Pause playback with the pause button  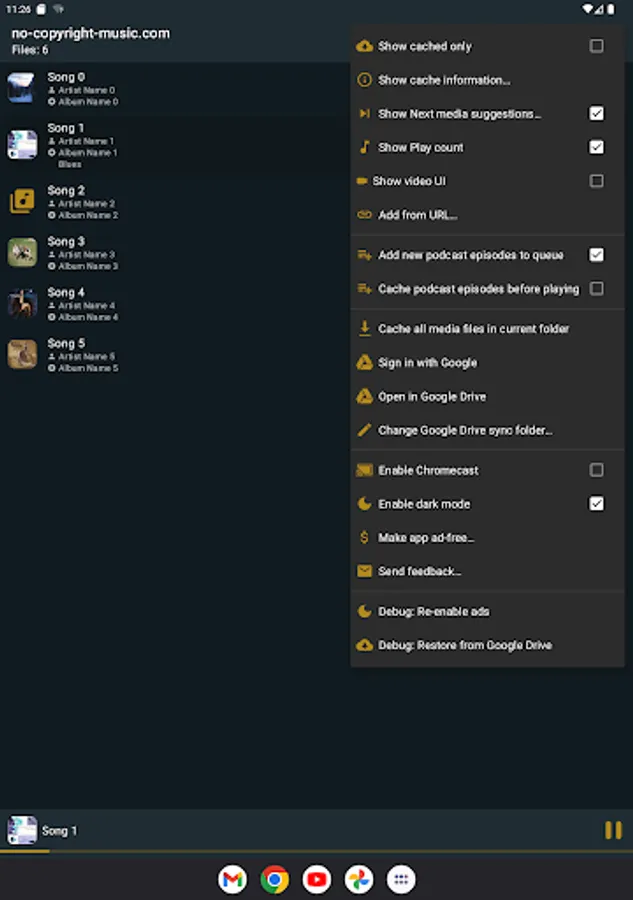pos(613,830)
